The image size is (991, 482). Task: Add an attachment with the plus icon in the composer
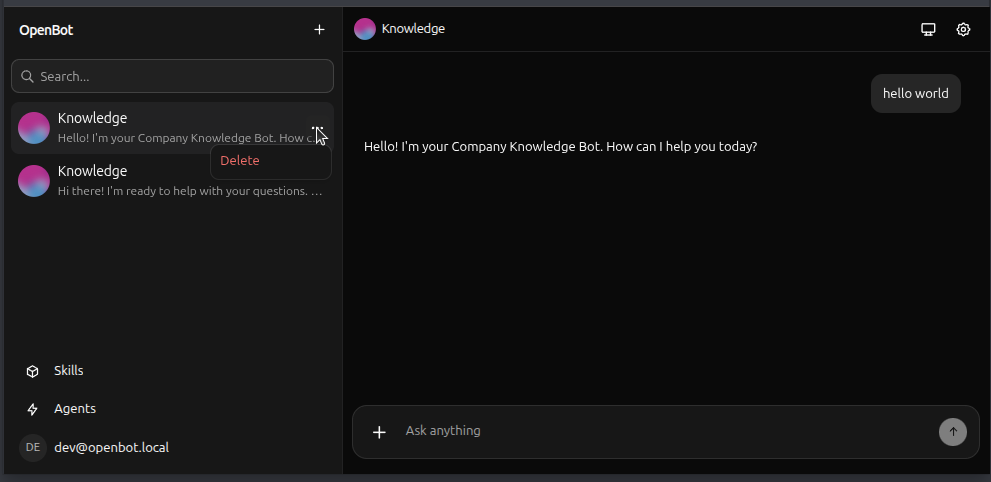[x=379, y=432]
